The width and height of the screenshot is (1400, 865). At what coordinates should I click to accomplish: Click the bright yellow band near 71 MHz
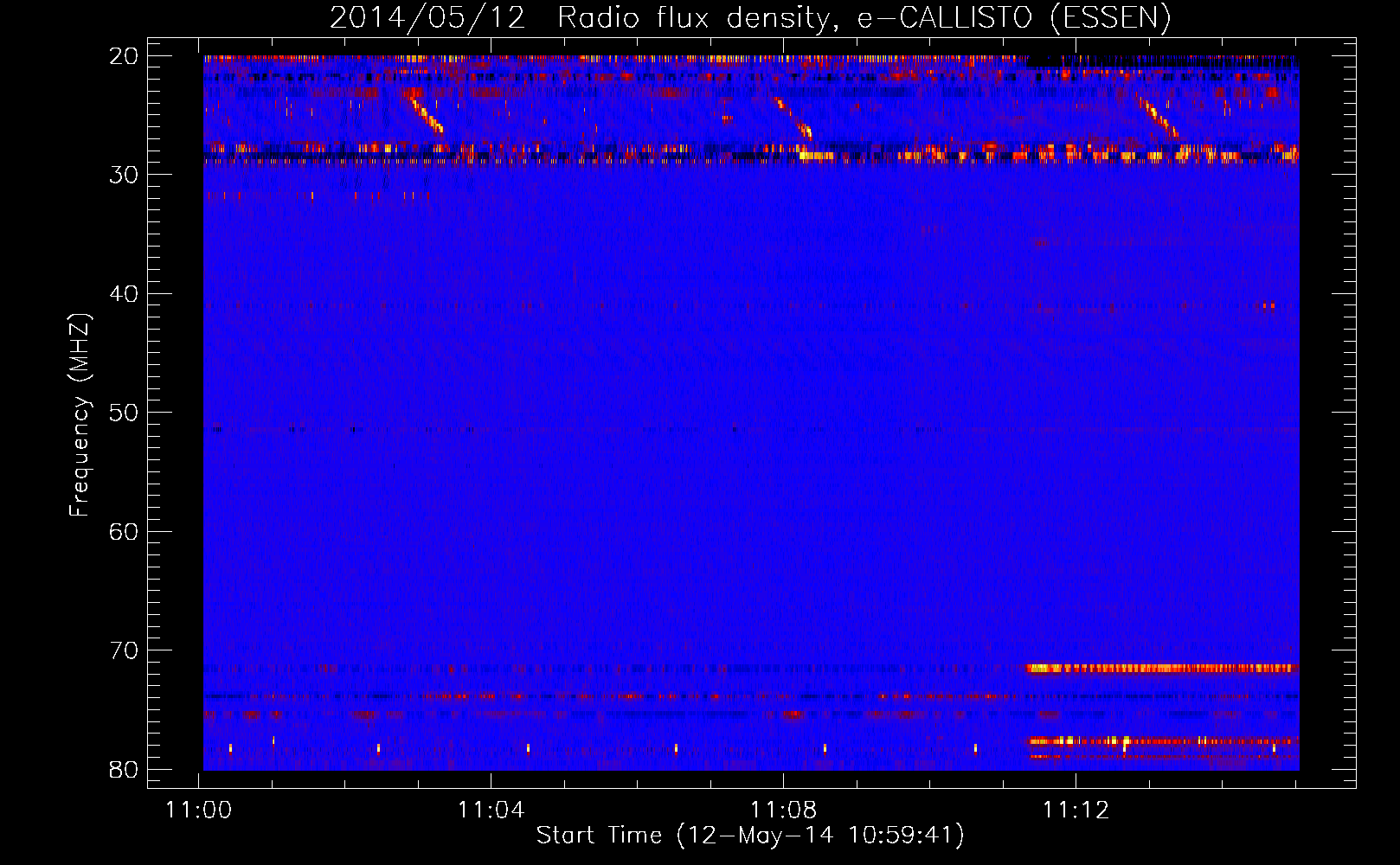(1163, 668)
